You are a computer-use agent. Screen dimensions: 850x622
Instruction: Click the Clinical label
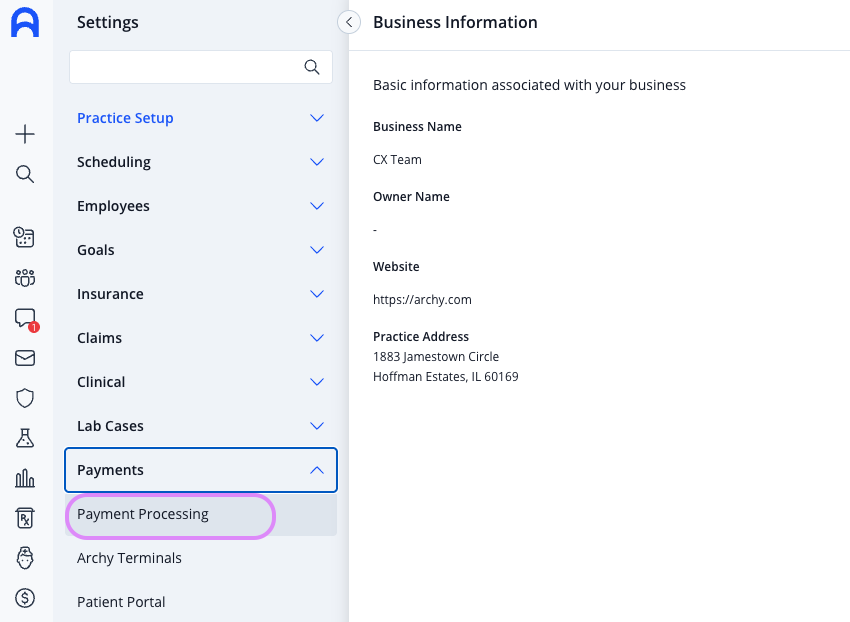pyautogui.click(x=101, y=382)
